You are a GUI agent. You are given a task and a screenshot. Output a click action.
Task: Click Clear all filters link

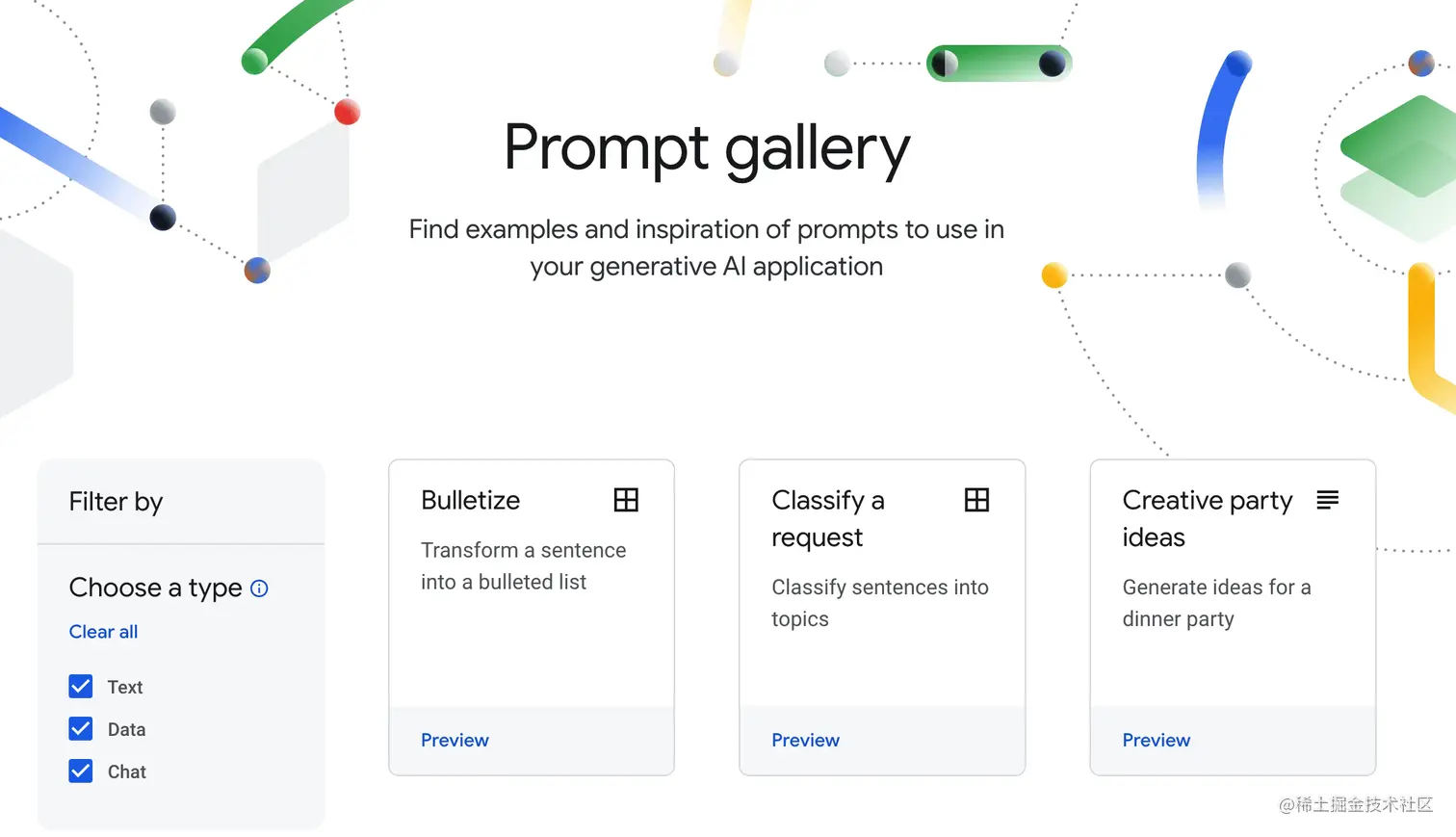tap(103, 632)
